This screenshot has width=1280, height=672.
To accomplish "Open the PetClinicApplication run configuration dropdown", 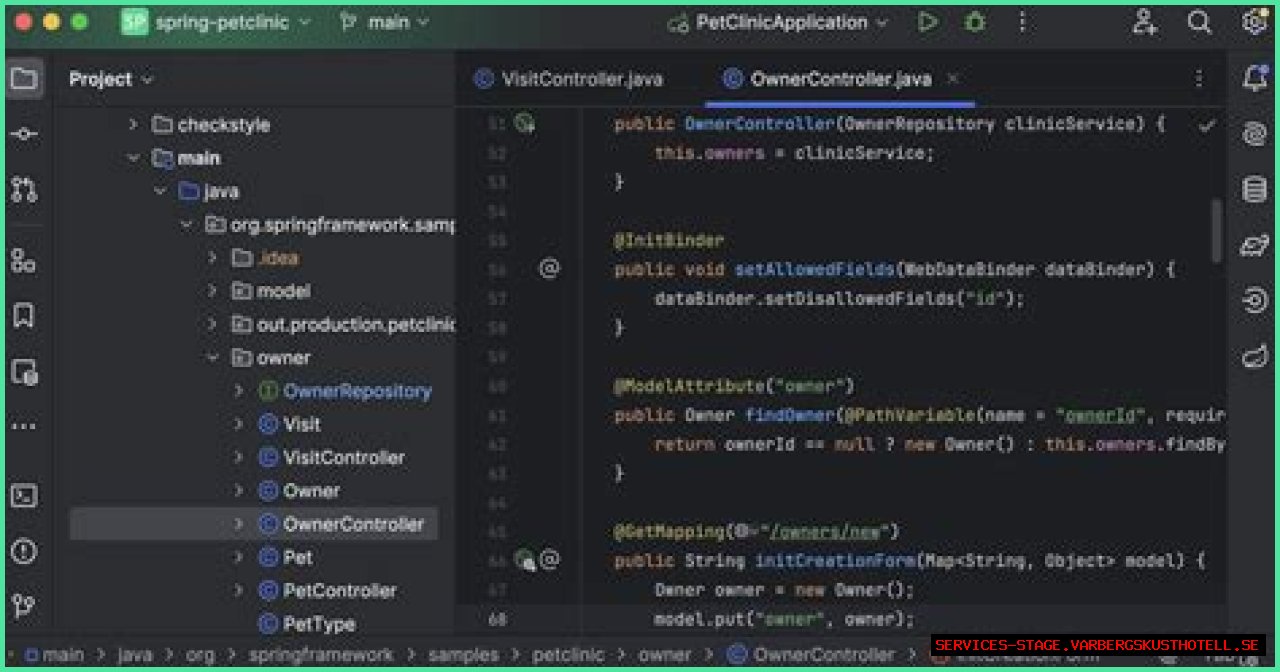I will (x=779, y=22).
